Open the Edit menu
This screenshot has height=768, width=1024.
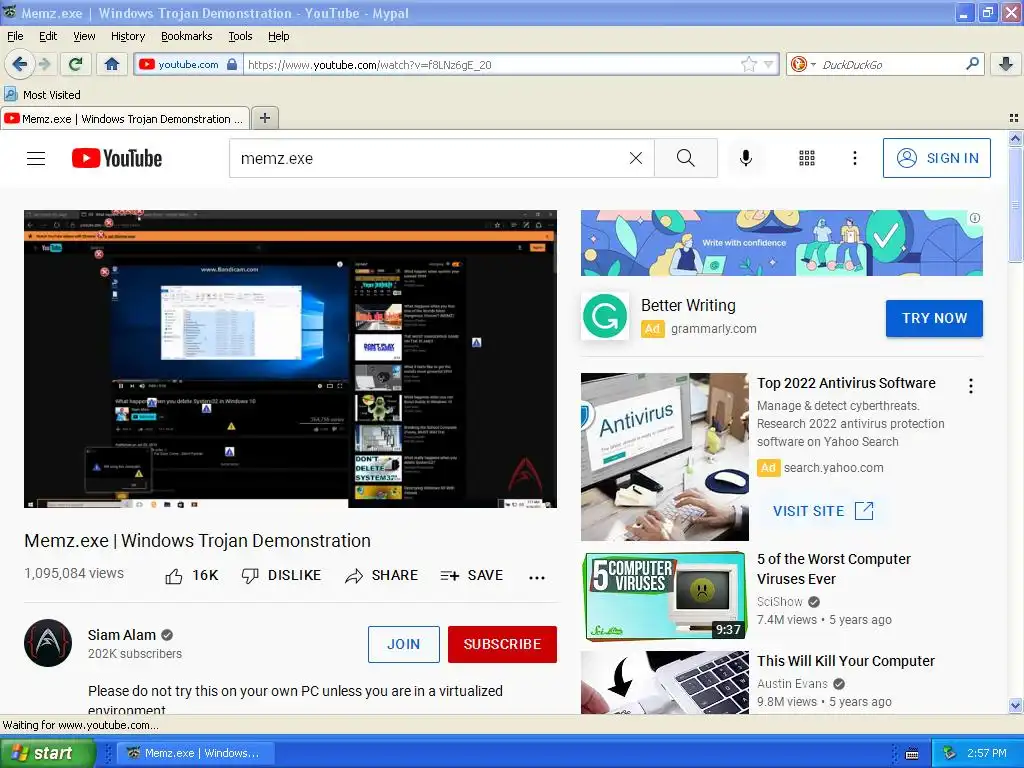click(x=48, y=37)
